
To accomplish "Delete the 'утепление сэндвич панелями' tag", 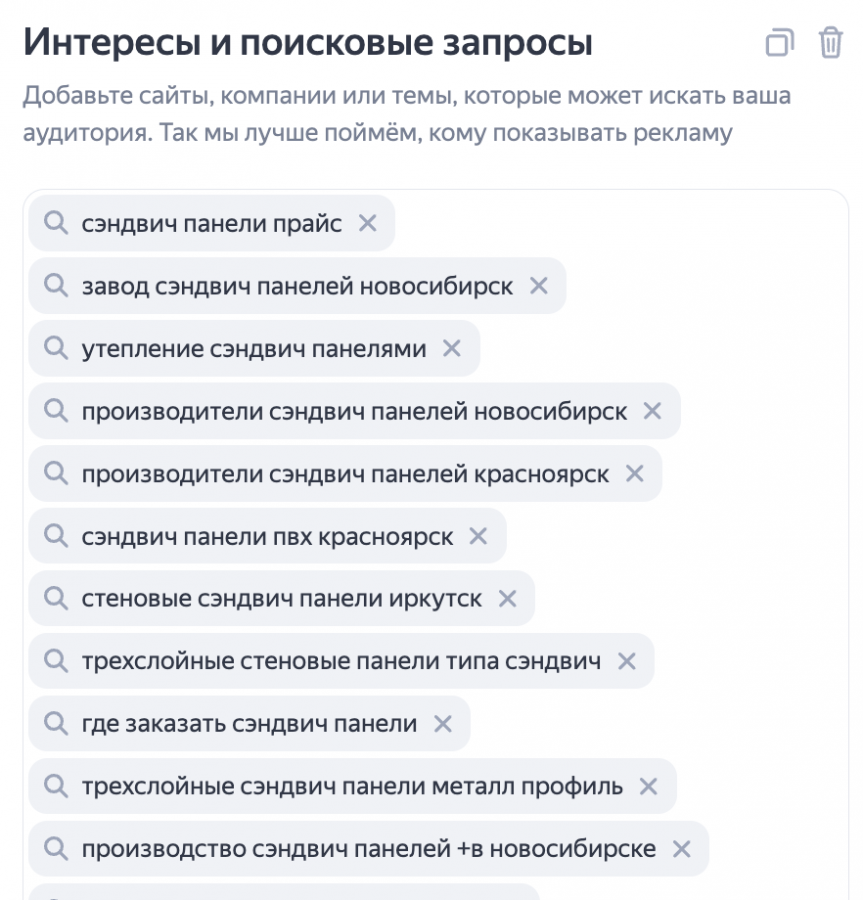I will coord(452,349).
